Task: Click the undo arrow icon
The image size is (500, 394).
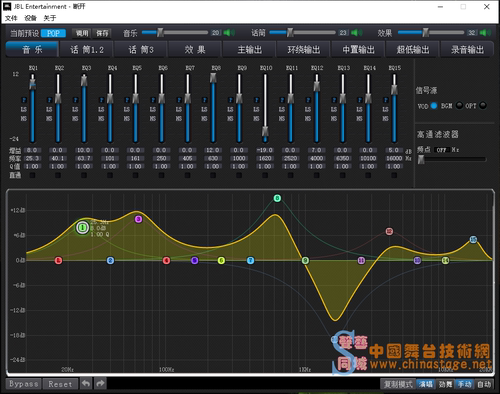Action: 86,384
